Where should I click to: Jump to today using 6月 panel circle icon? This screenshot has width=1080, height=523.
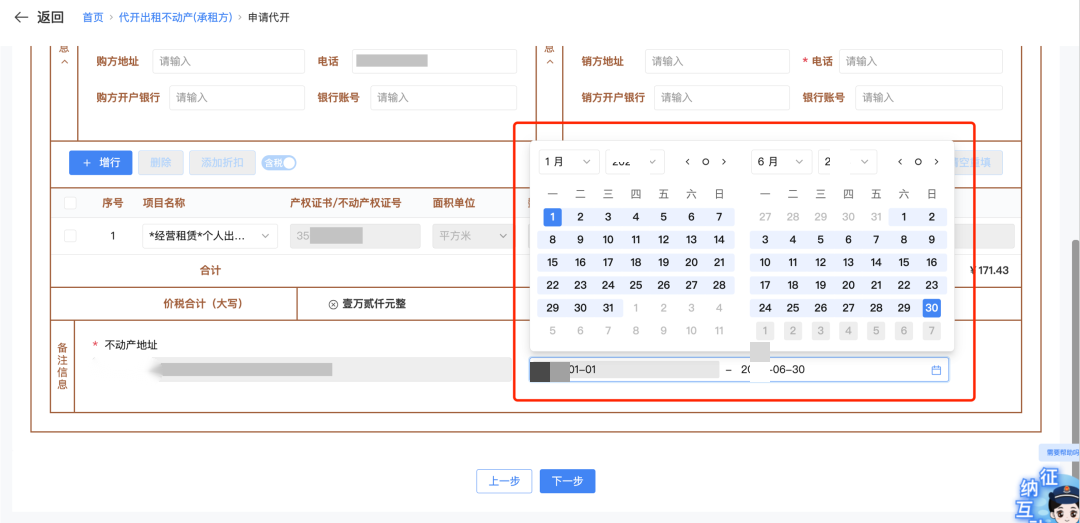[918, 162]
